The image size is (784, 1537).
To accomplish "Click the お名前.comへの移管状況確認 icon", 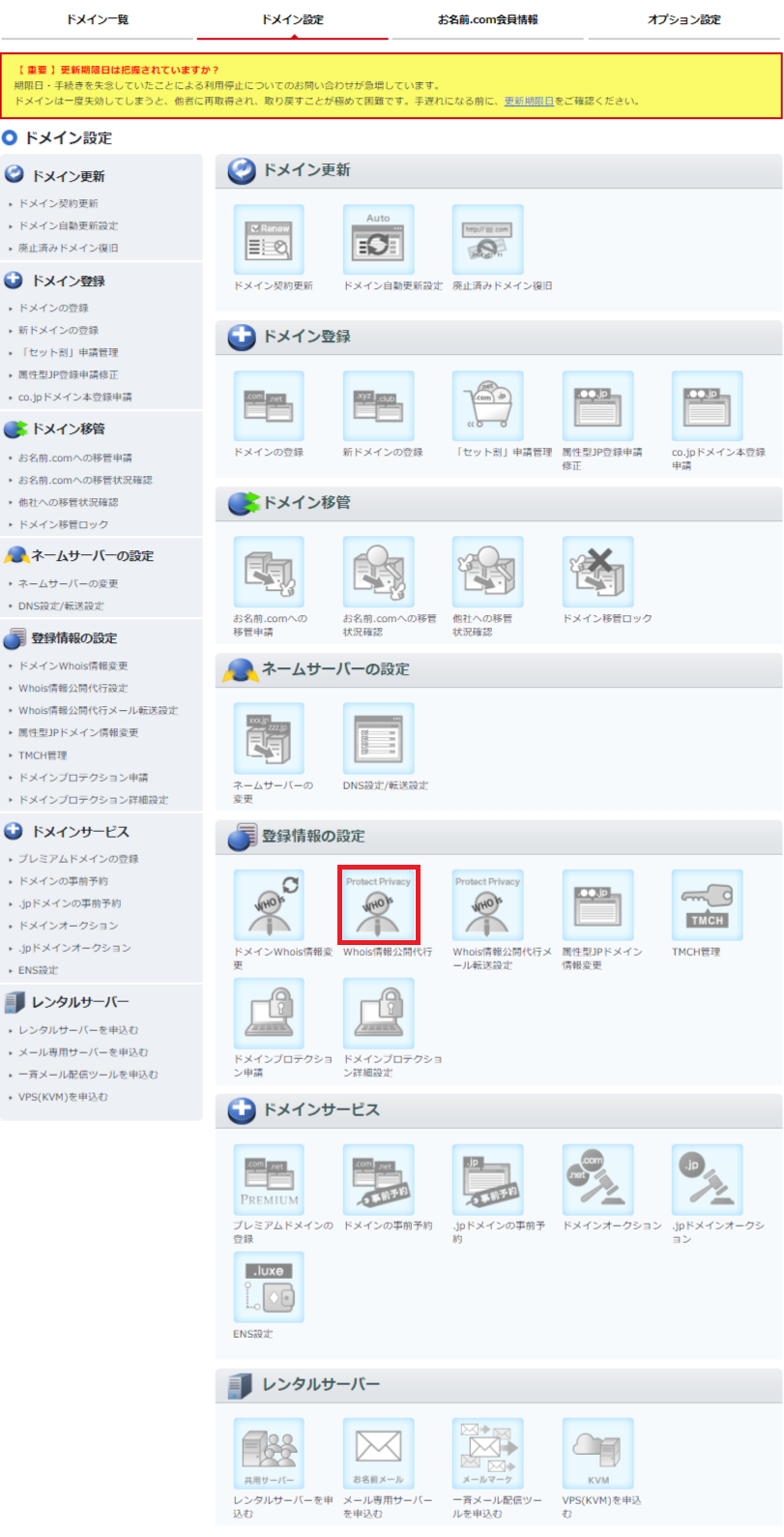I will [378, 572].
